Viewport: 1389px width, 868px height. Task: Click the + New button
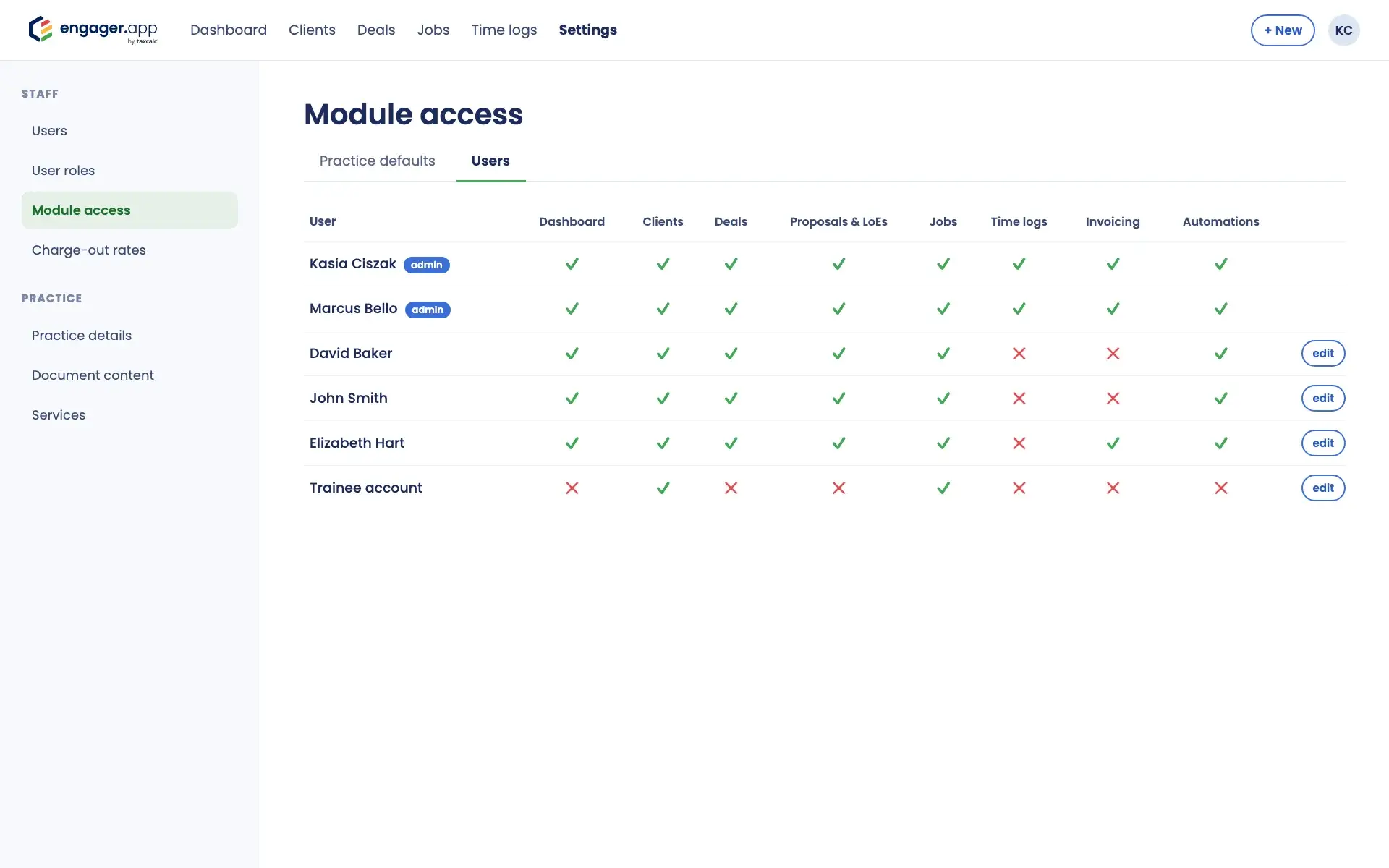(x=1282, y=30)
